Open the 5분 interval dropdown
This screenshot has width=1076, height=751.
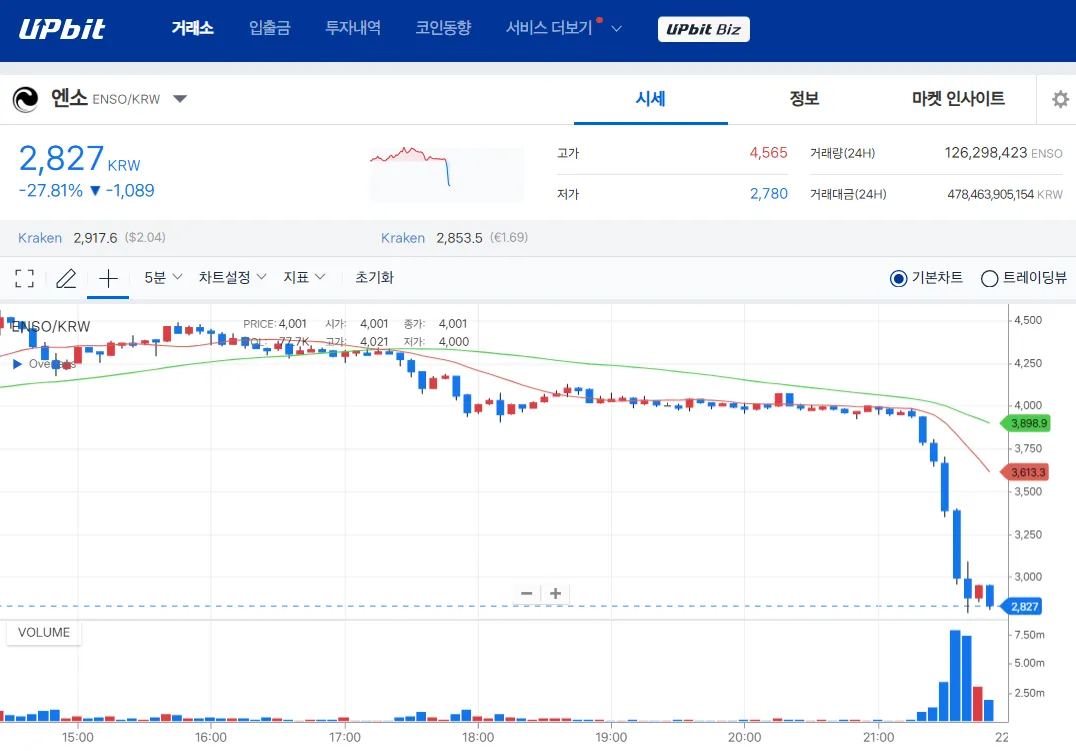163,277
